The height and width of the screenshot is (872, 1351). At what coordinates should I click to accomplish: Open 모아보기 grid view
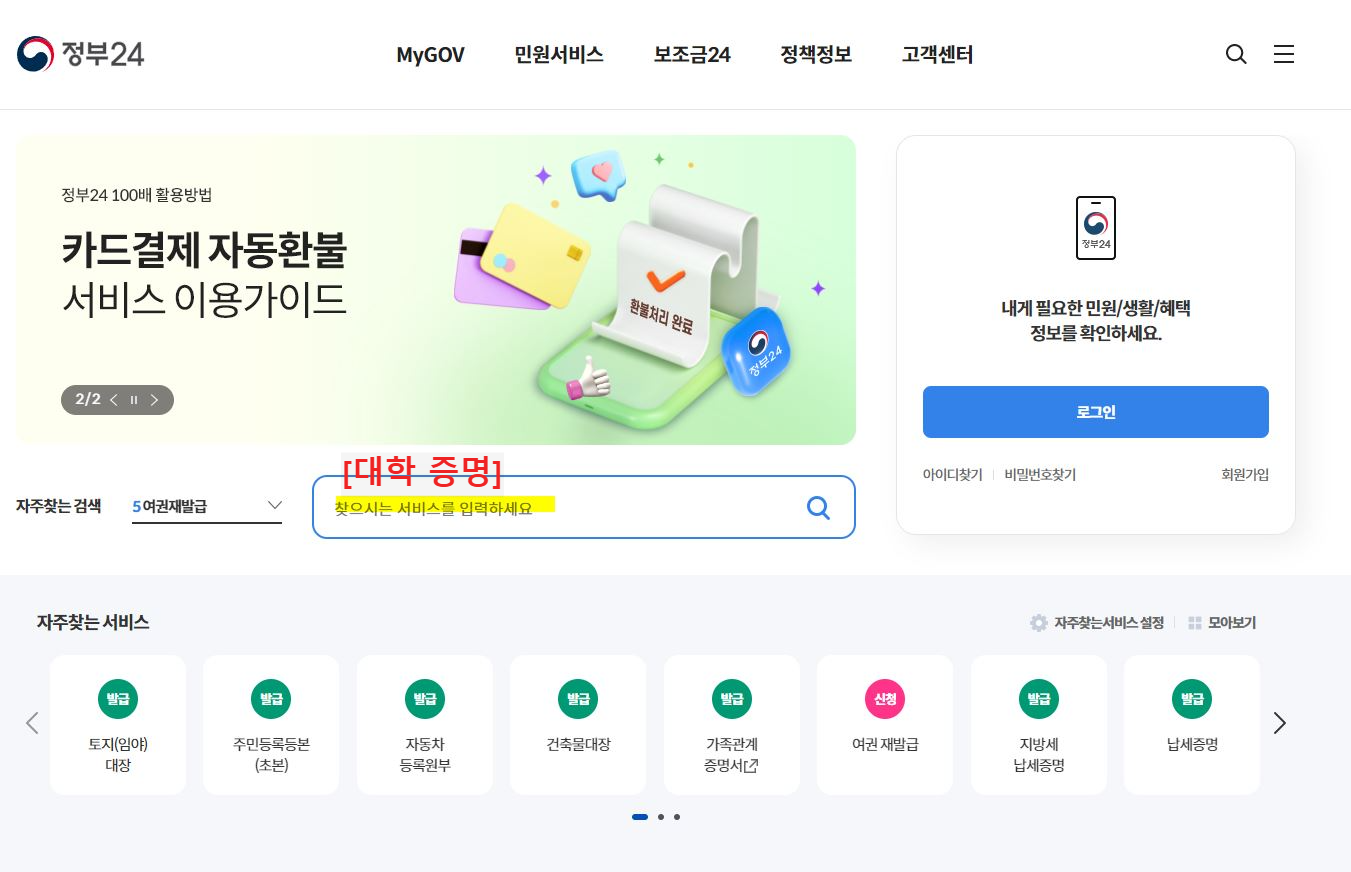click(1222, 623)
